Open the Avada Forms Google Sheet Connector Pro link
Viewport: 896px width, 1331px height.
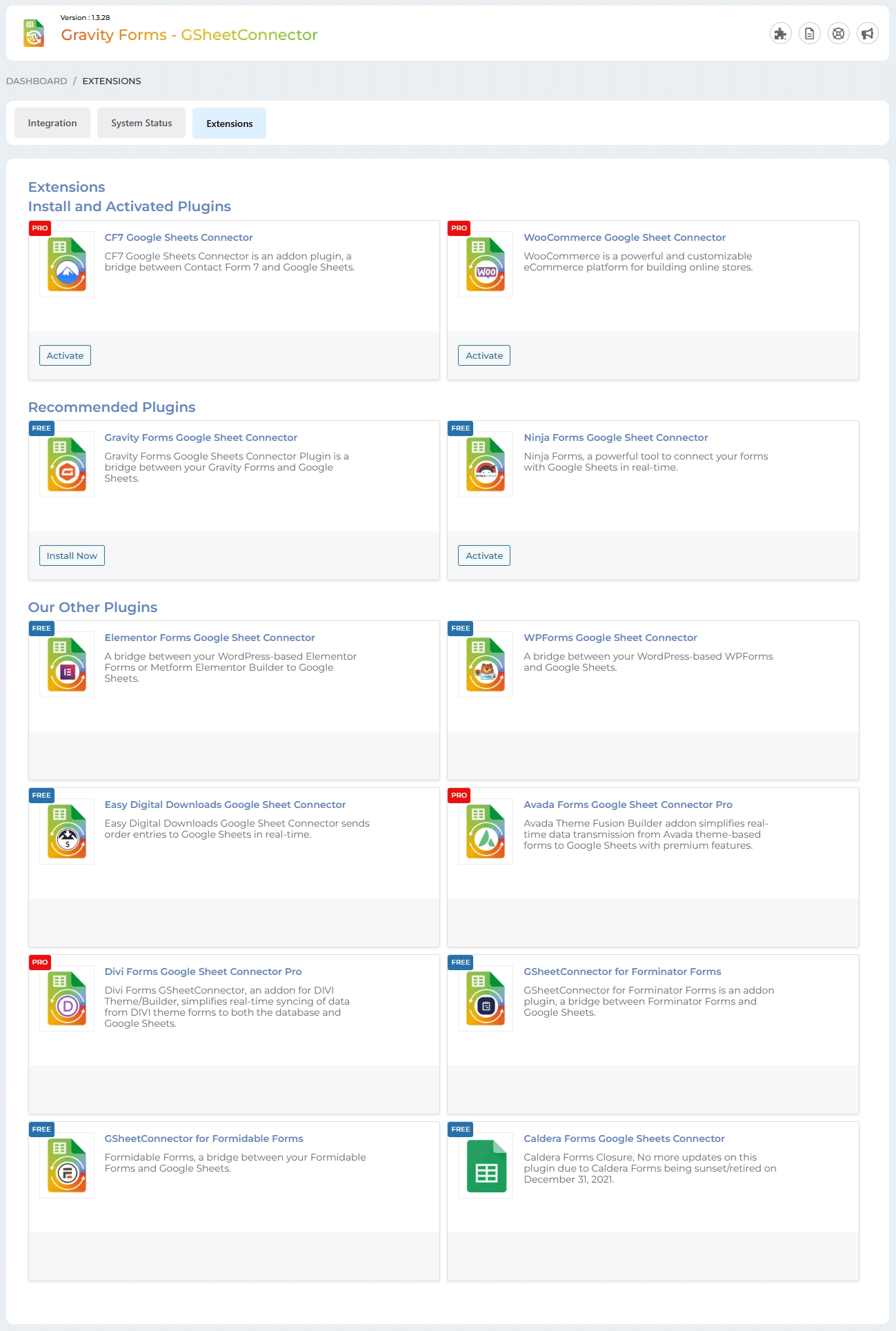[628, 805]
